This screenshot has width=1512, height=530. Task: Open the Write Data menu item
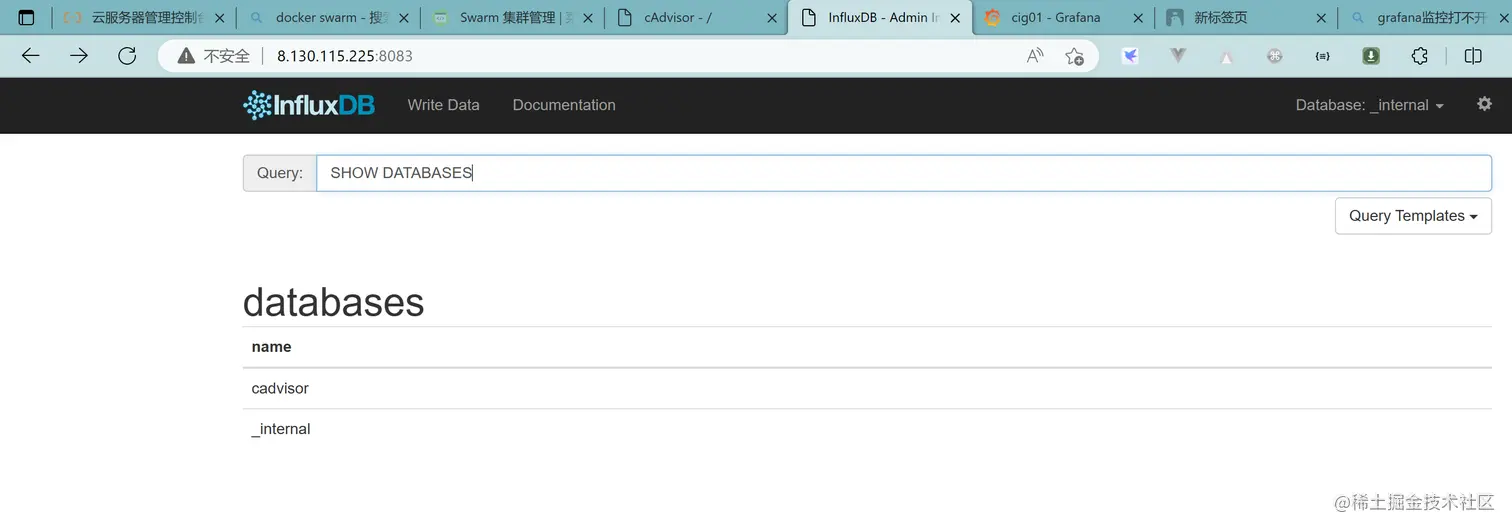tap(443, 105)
